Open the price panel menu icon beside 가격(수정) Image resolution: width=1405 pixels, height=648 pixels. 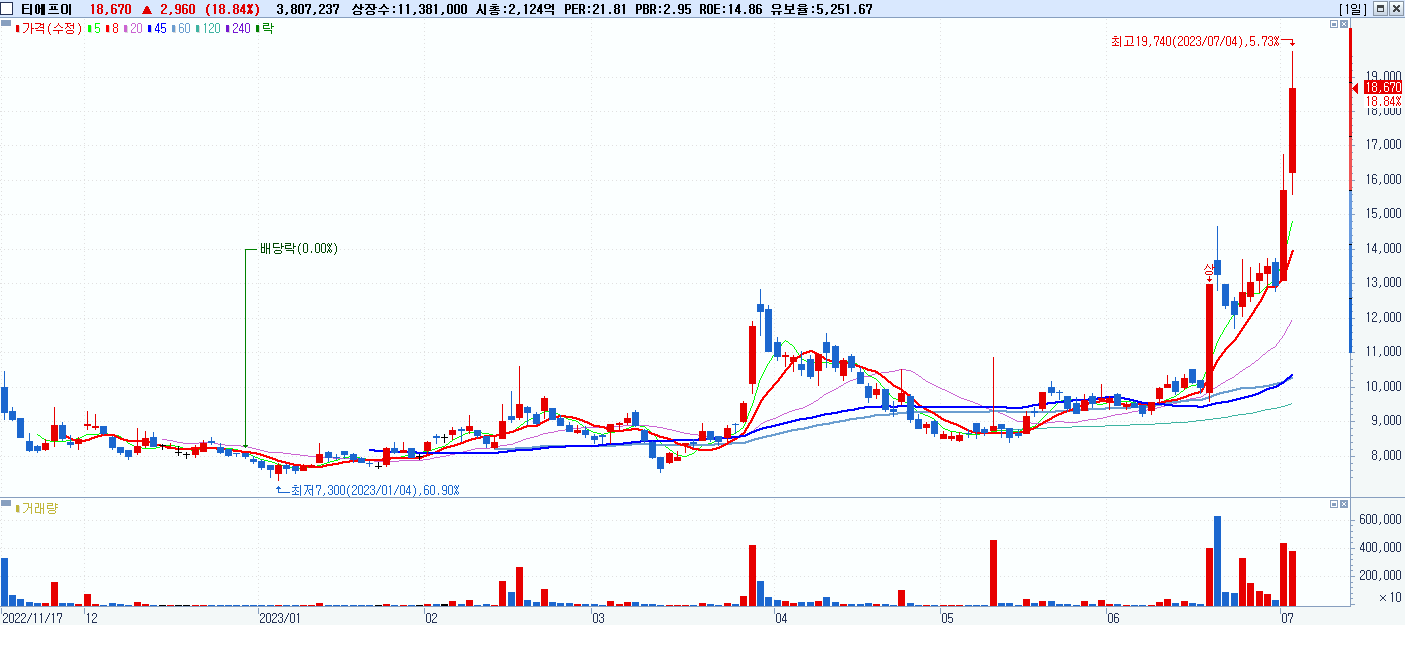click(6, 23)
